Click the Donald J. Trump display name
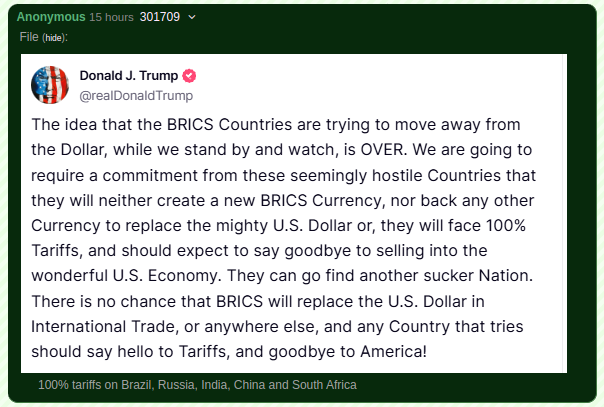Viewport: 604px width, 407px height. coord(129,75)
